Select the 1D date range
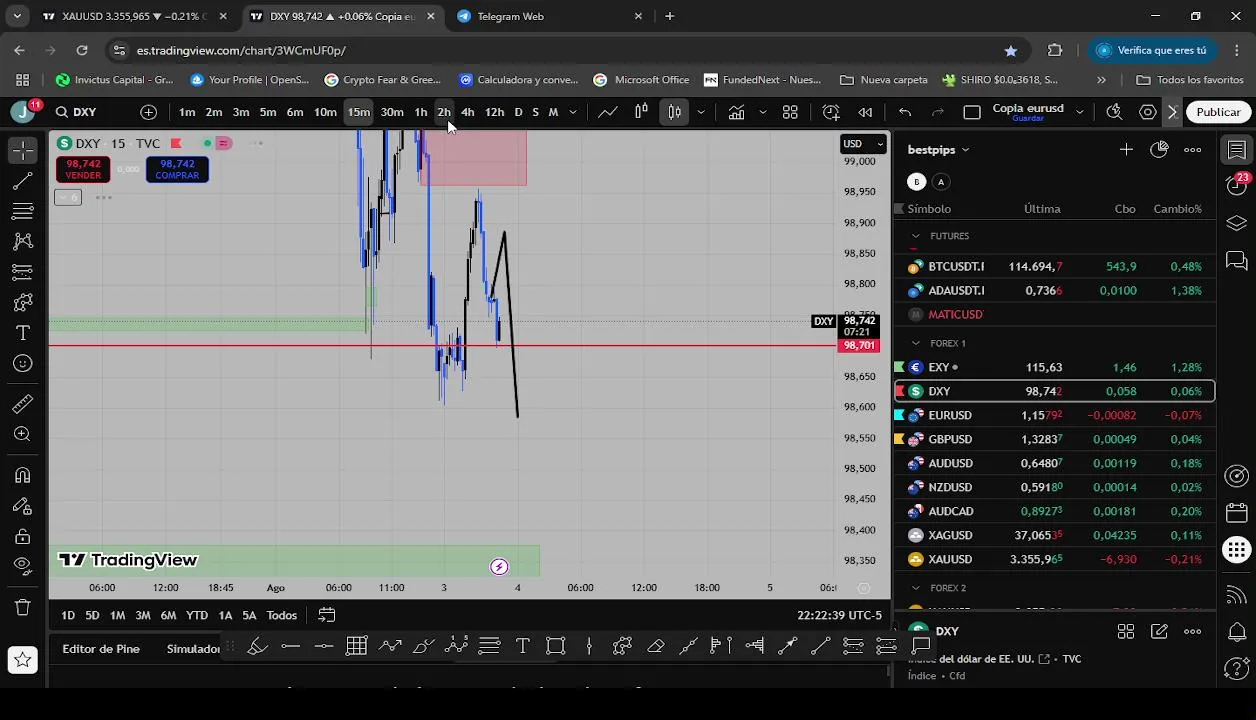 [x=68, y=615]
